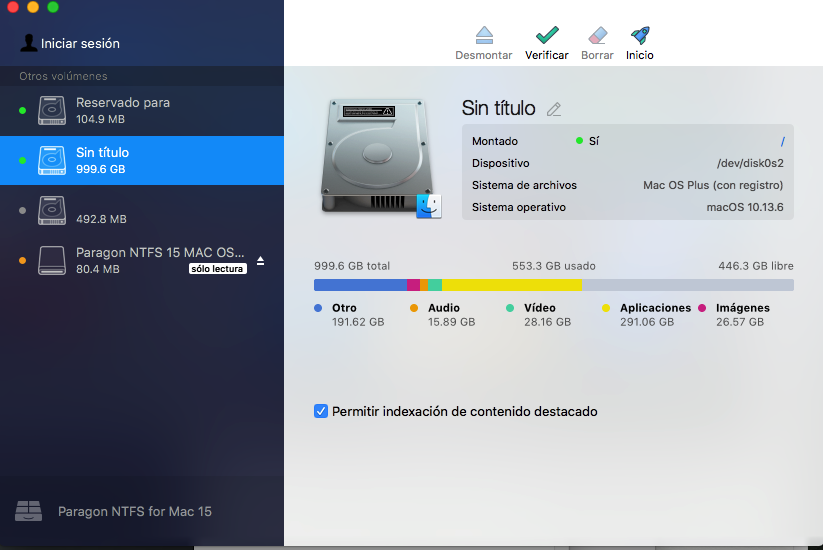Close the window with the red button
The width and height of the screenshot is (823, 550).
pos(13,6)
